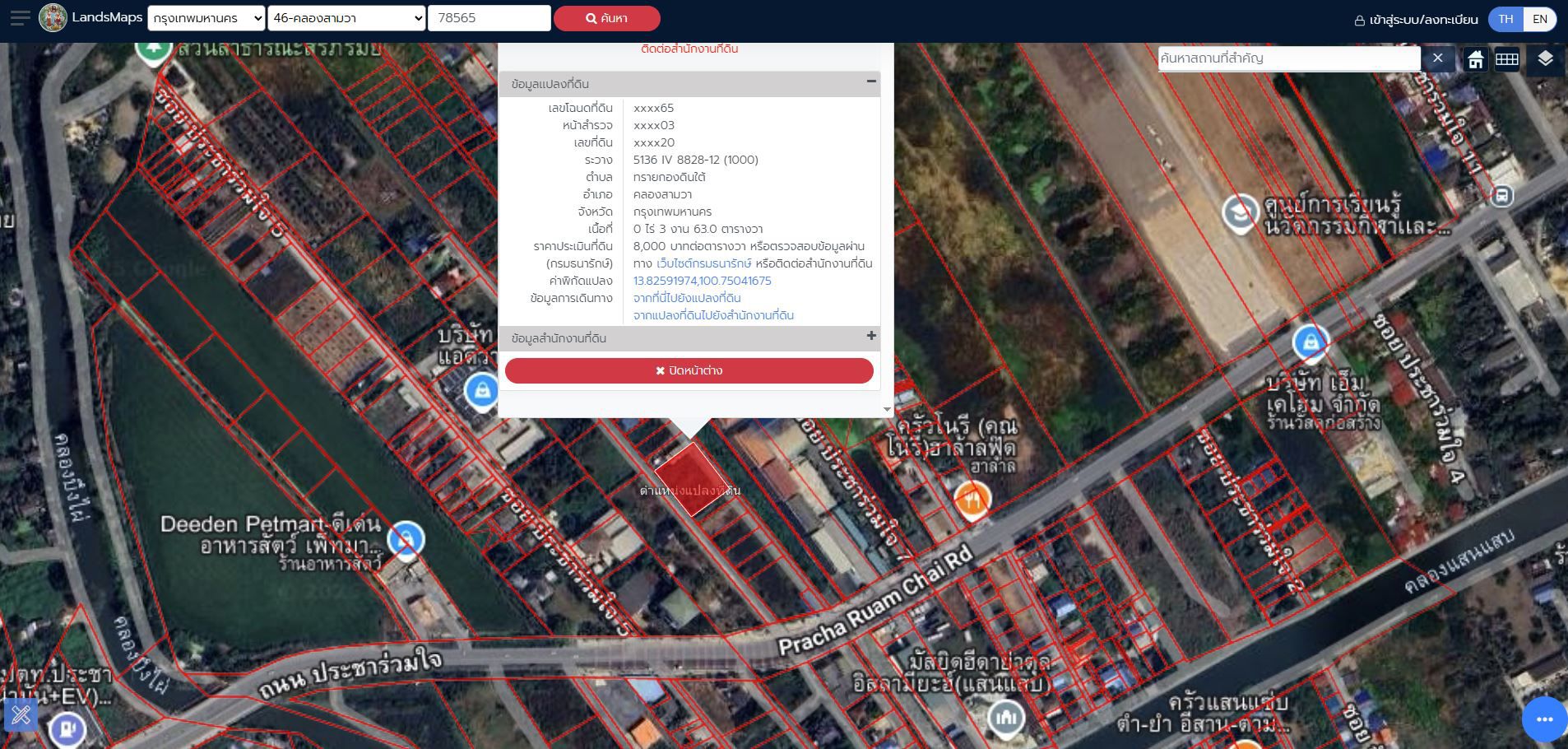This screenshot has height=749, width=1568.
Task: Clear the place search with X
Action: click(1437, 58)
